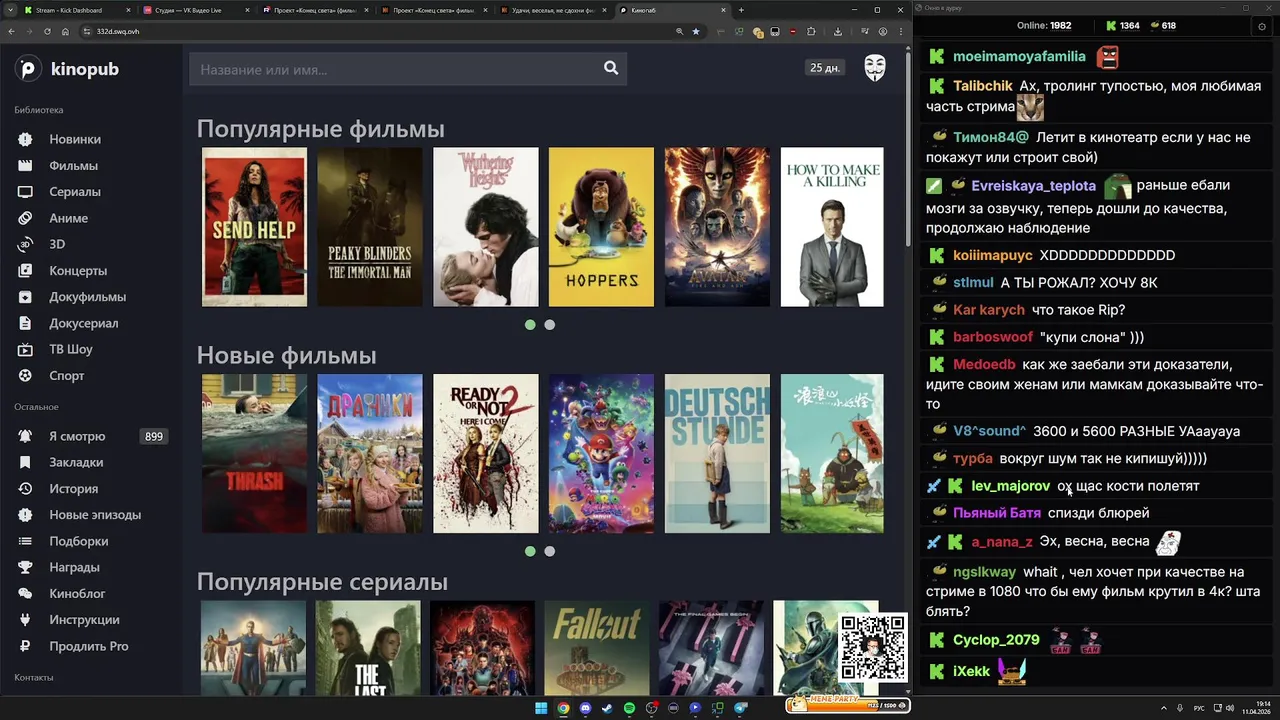Browse the Концерты section
The height and width of the screenshot is (720, 1280).
click(78, 270)
